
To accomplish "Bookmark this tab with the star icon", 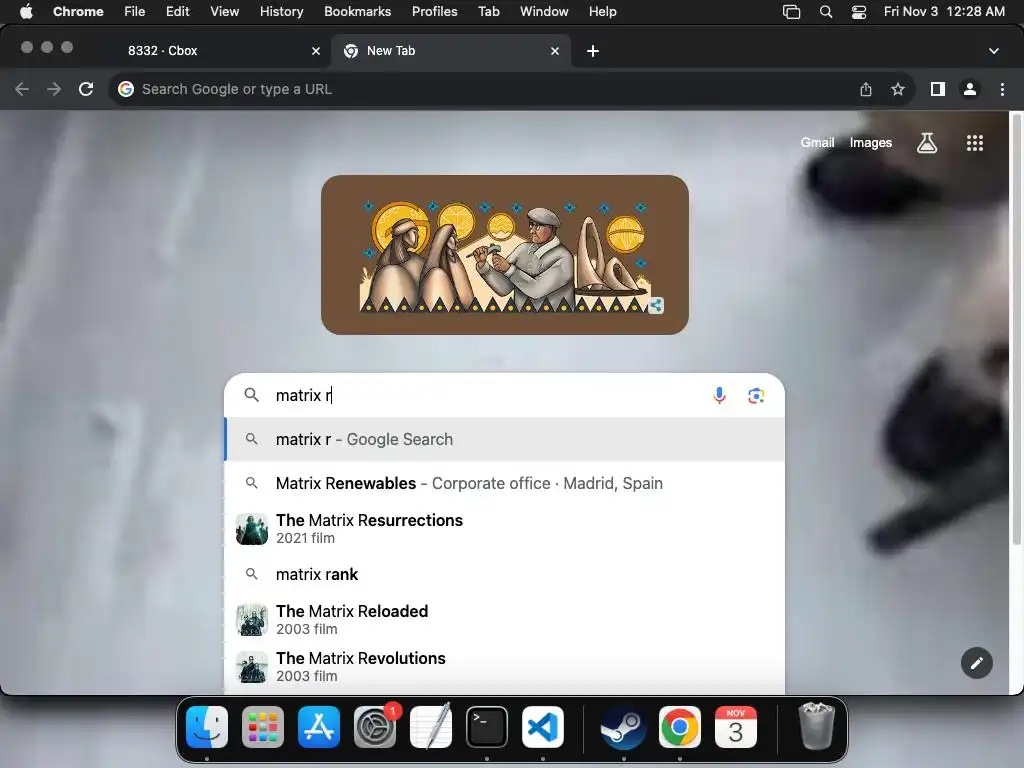I will 898,89.
